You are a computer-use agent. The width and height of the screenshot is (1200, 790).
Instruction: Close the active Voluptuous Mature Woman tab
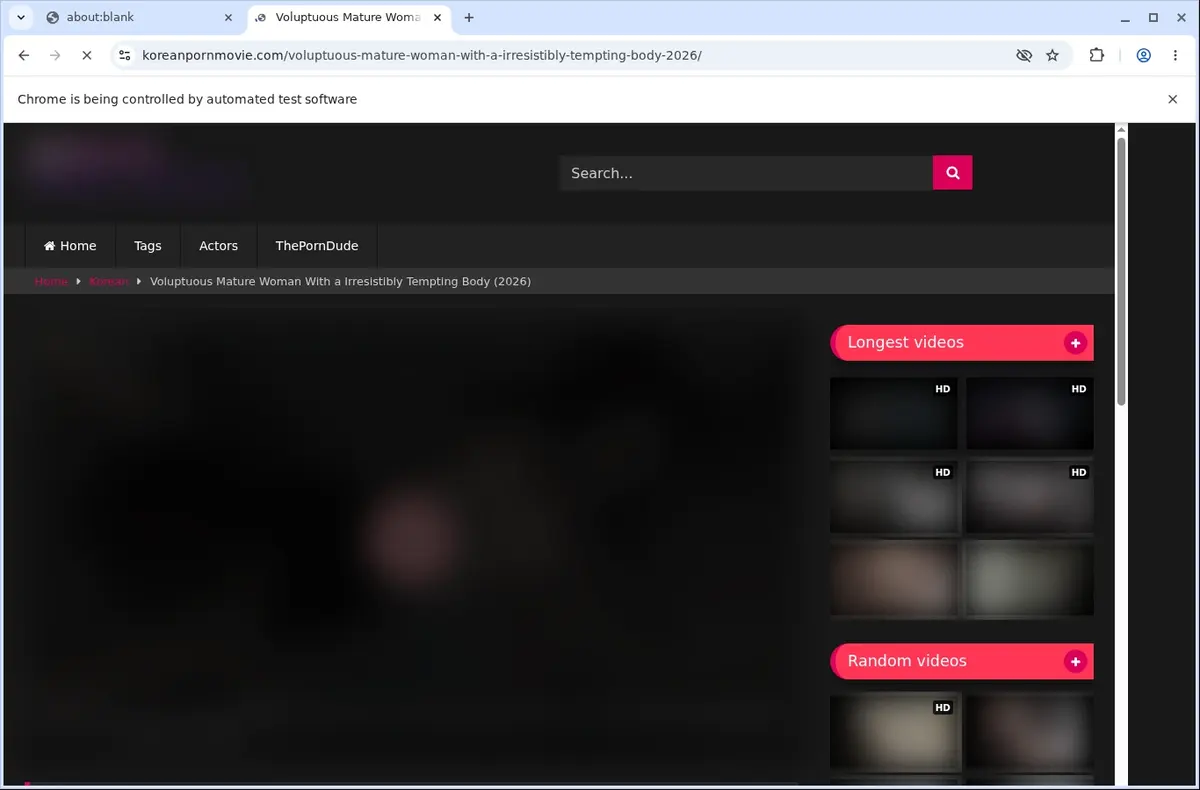[x=437, y=17]
